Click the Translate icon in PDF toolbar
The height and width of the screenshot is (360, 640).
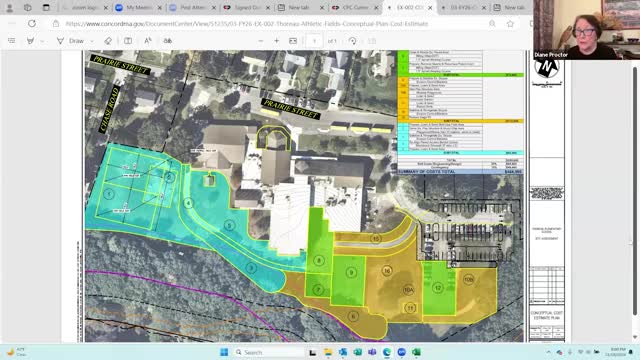click(168, 41)
